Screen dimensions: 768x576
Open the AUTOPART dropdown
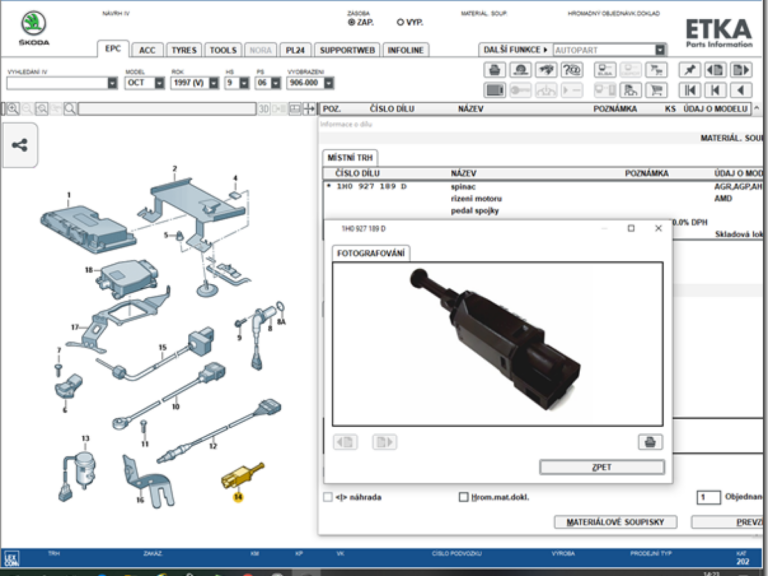click(660, 50)
